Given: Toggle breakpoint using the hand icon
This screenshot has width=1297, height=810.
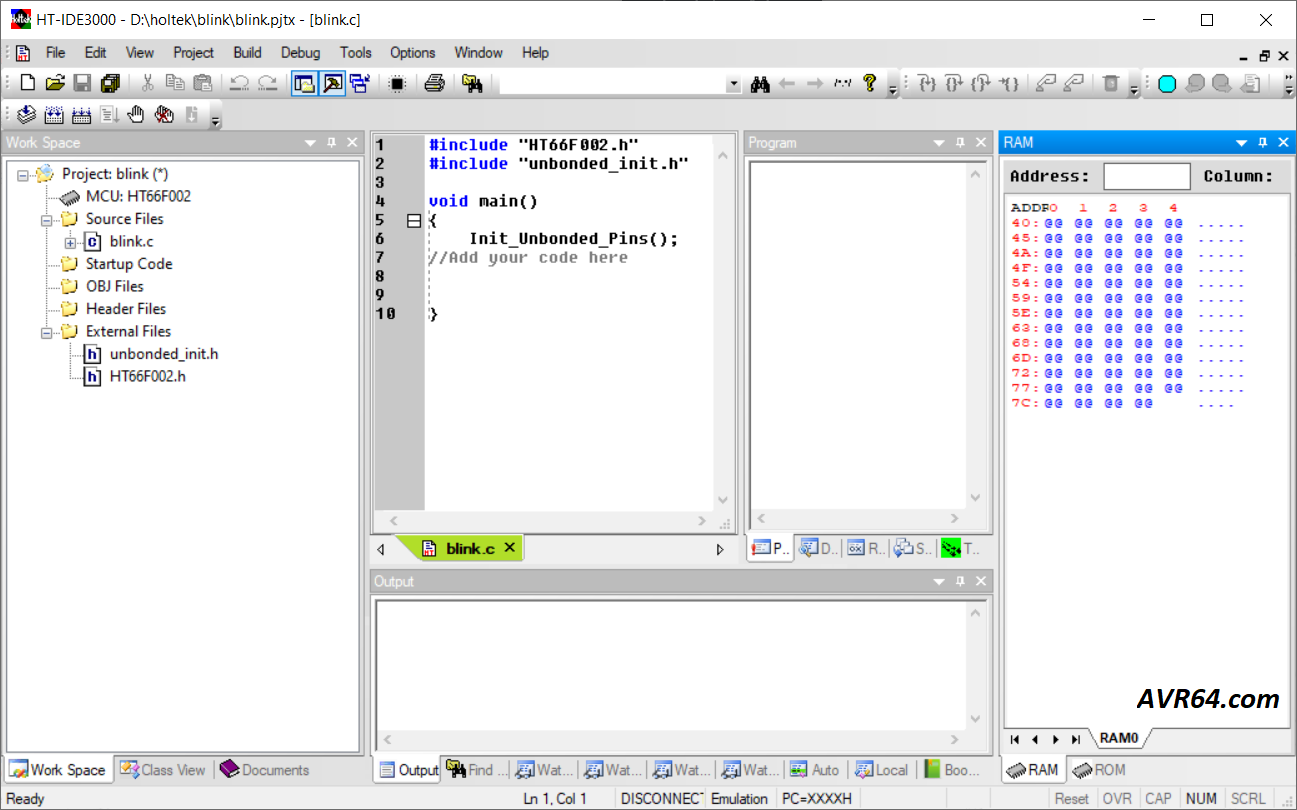Looking at the screenshot, I should 136,115.
